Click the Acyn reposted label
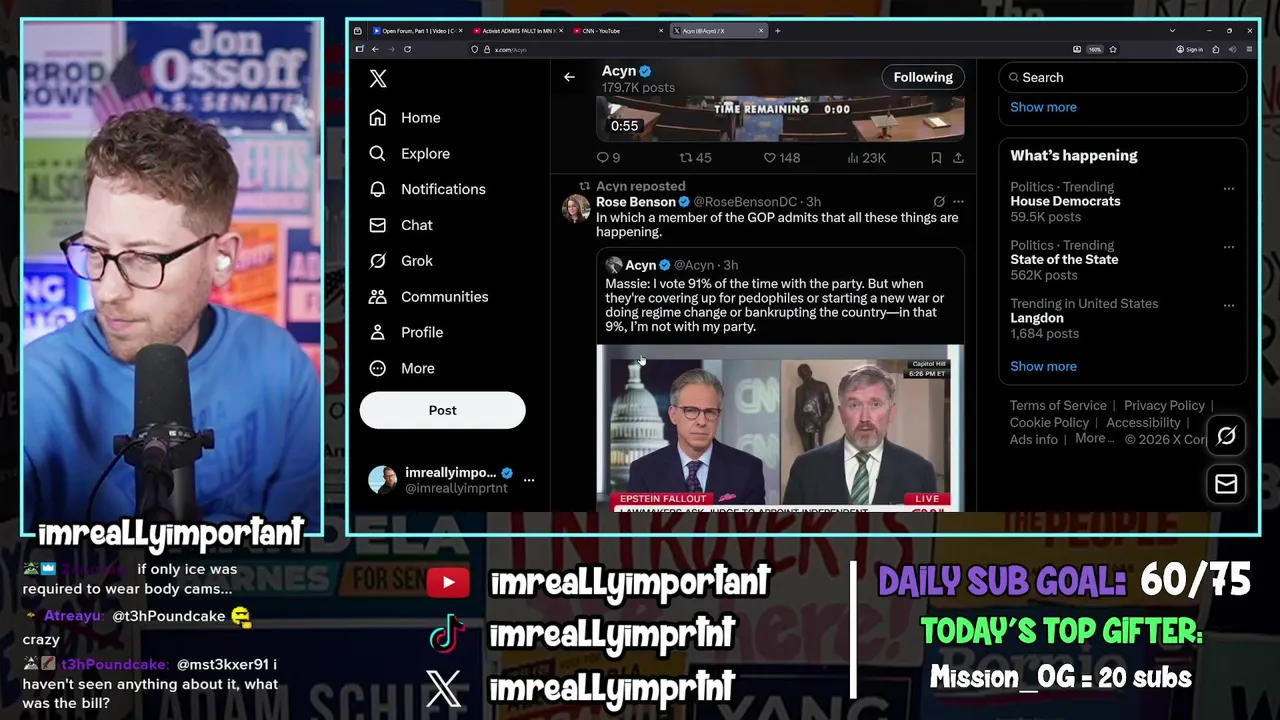The image size is (1280, 720). [641, 186]
